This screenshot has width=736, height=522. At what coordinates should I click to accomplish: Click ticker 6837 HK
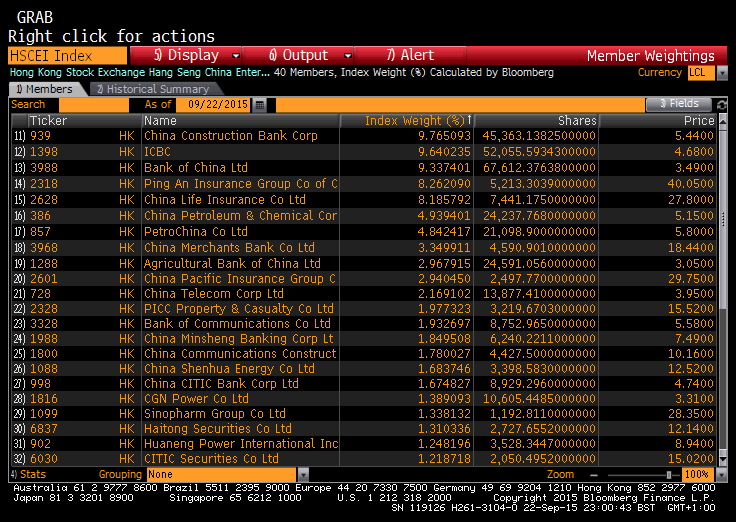82,429
